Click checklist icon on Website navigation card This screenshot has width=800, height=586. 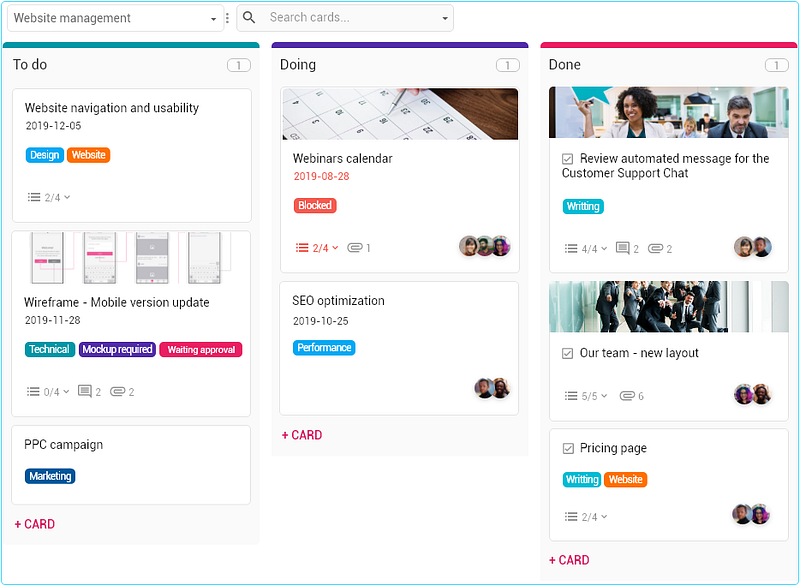click(34, 197)
